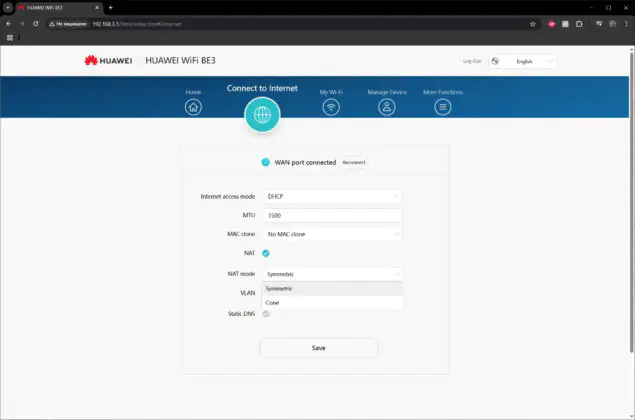Open the My Wi-Fi icon
Screen dimensions: 635x420
click(331, 107)
